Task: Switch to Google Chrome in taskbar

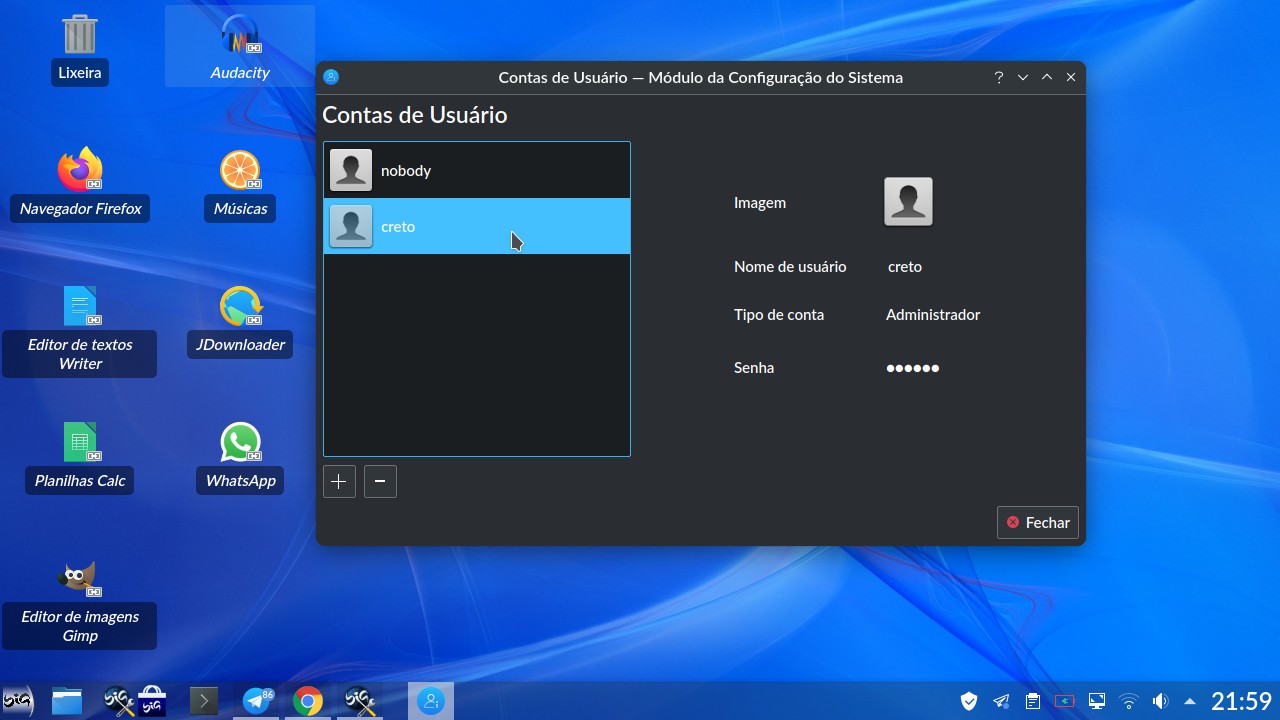Action: 309,702
